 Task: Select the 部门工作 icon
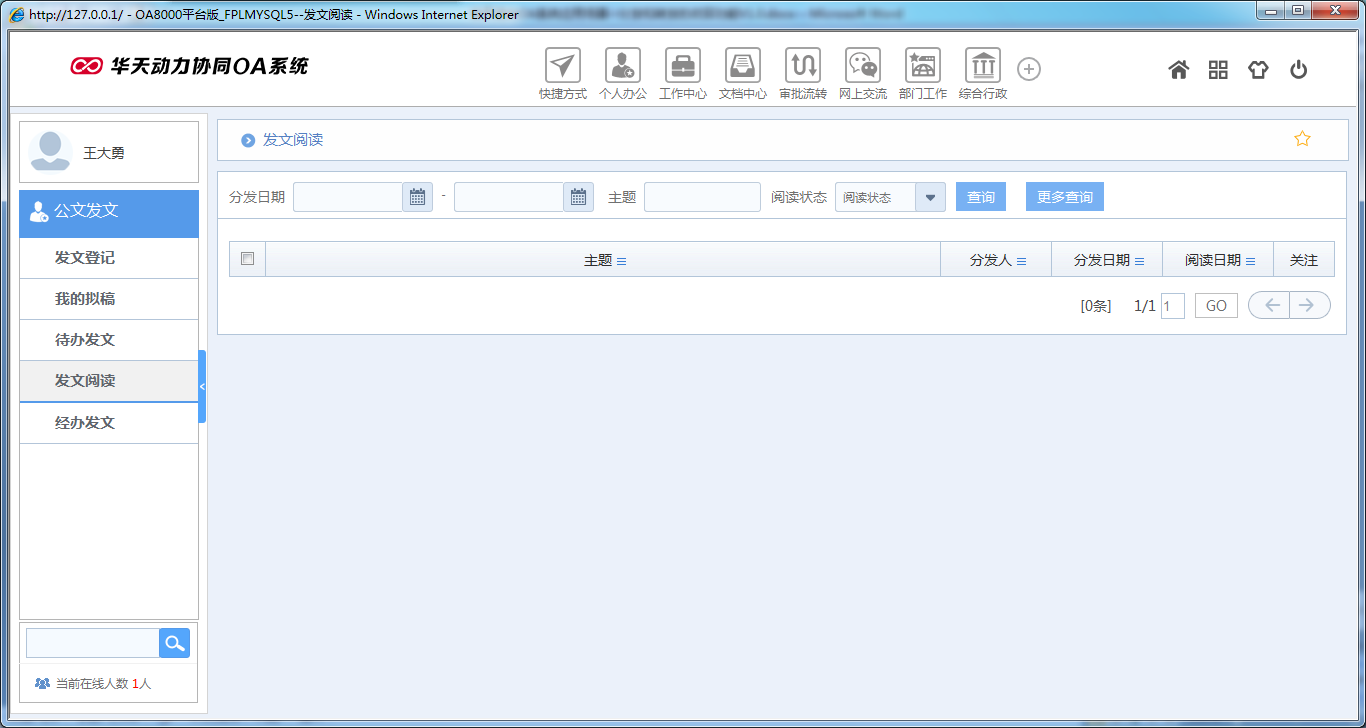(x=922, y=67)
